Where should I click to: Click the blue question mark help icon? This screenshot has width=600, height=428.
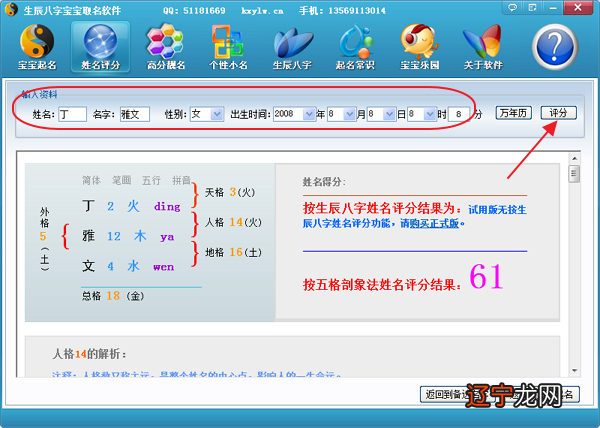click(x=556, y=48)
